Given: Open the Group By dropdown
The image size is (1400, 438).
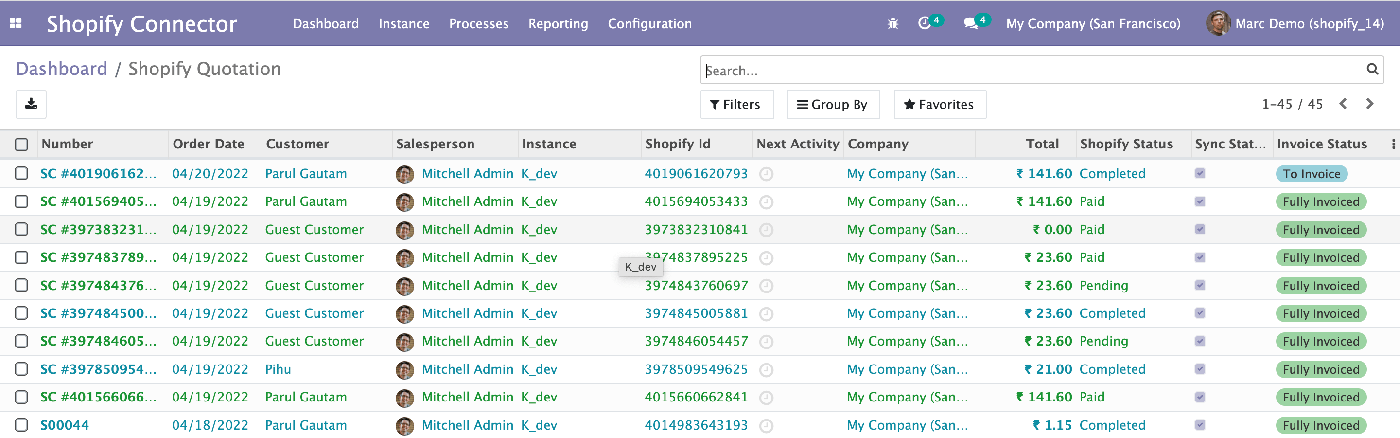Looking at the screenshot, I should [x=832, y=104].
